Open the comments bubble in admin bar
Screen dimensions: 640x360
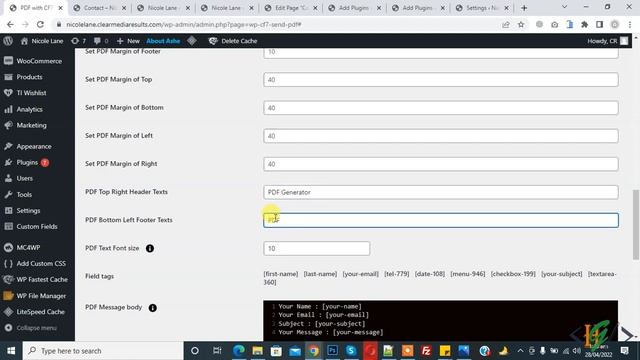coord(101,41)
